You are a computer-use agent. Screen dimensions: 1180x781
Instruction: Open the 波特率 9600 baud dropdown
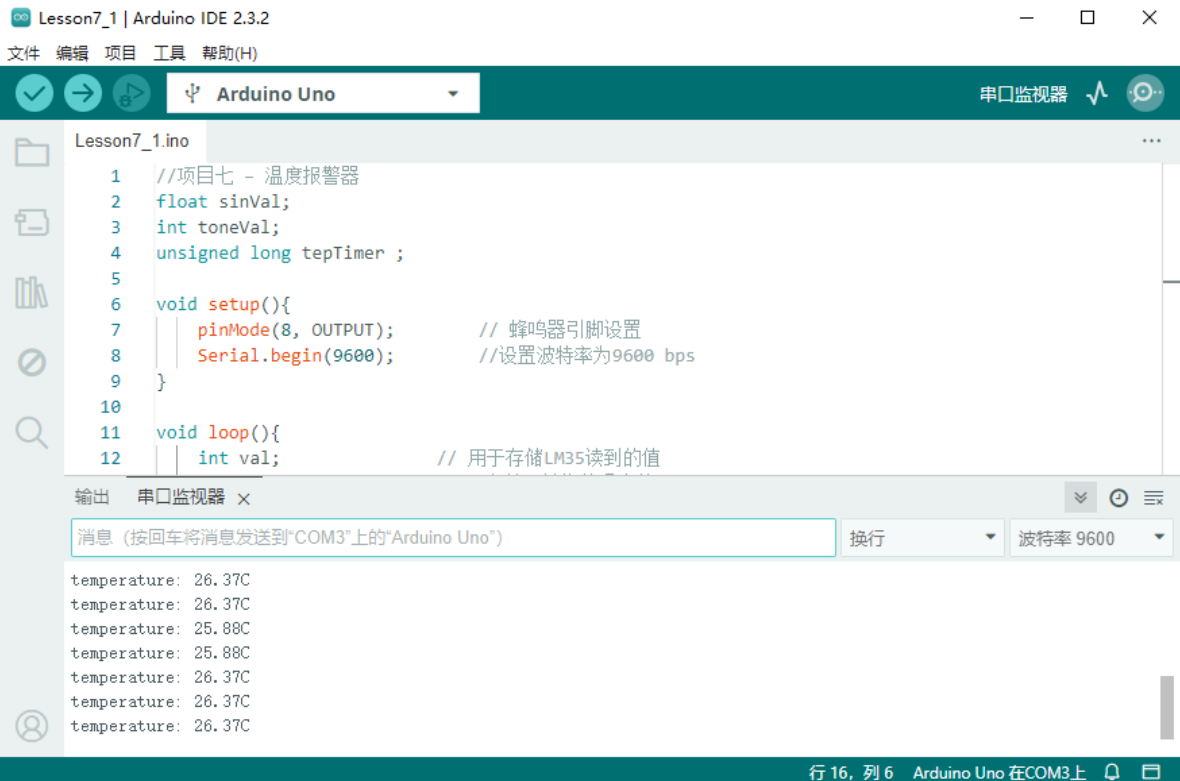pos(1090,538)
